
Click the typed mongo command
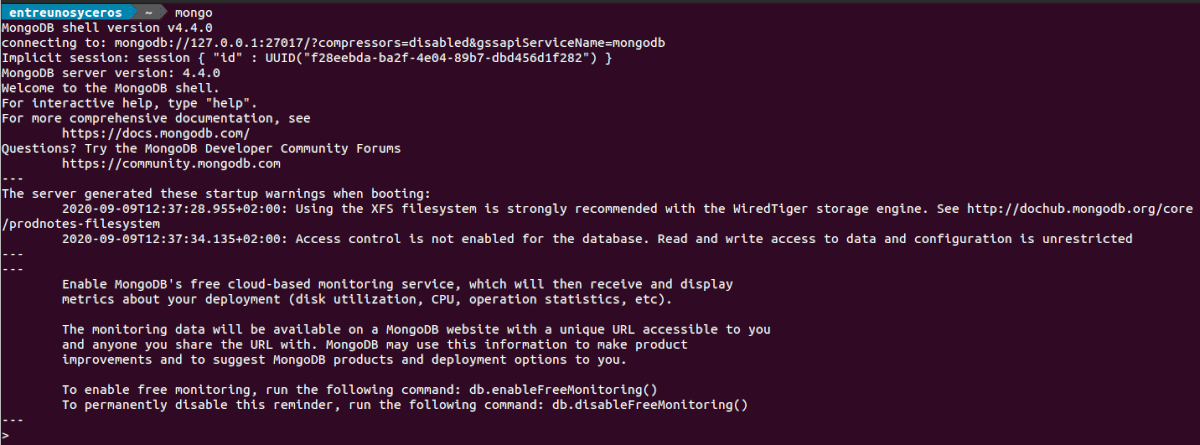(193, 13)
